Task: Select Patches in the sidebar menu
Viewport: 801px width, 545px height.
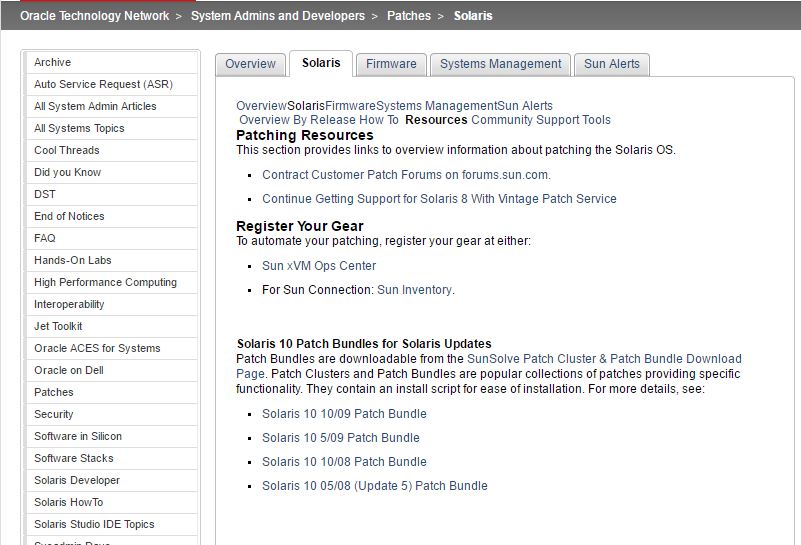Action: pos(111,392)
